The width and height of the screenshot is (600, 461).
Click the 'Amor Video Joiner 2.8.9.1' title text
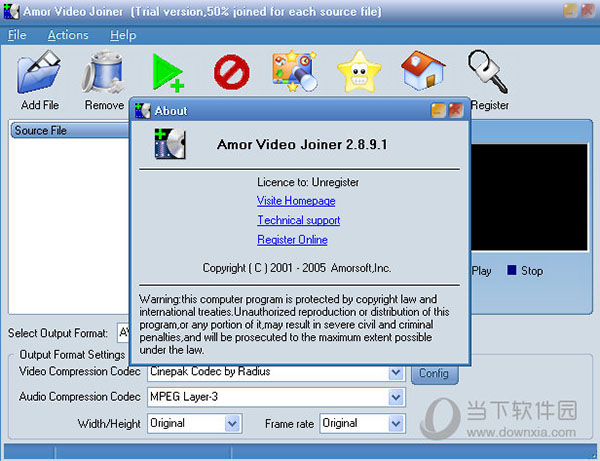(x=302, y=144)
